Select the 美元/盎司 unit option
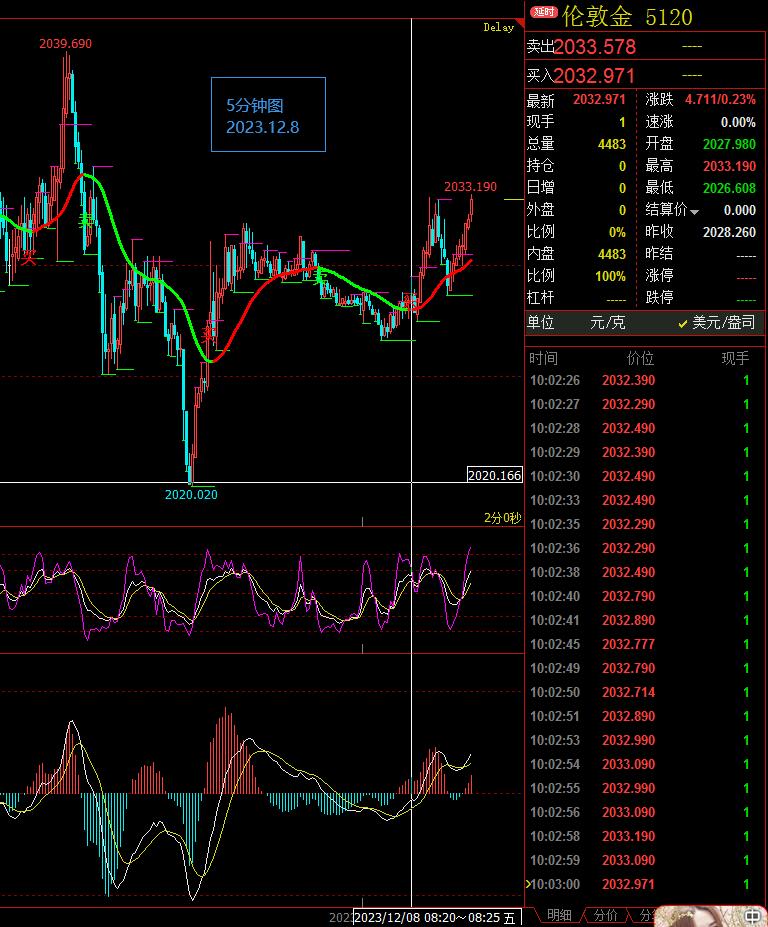 coord(717,322)
